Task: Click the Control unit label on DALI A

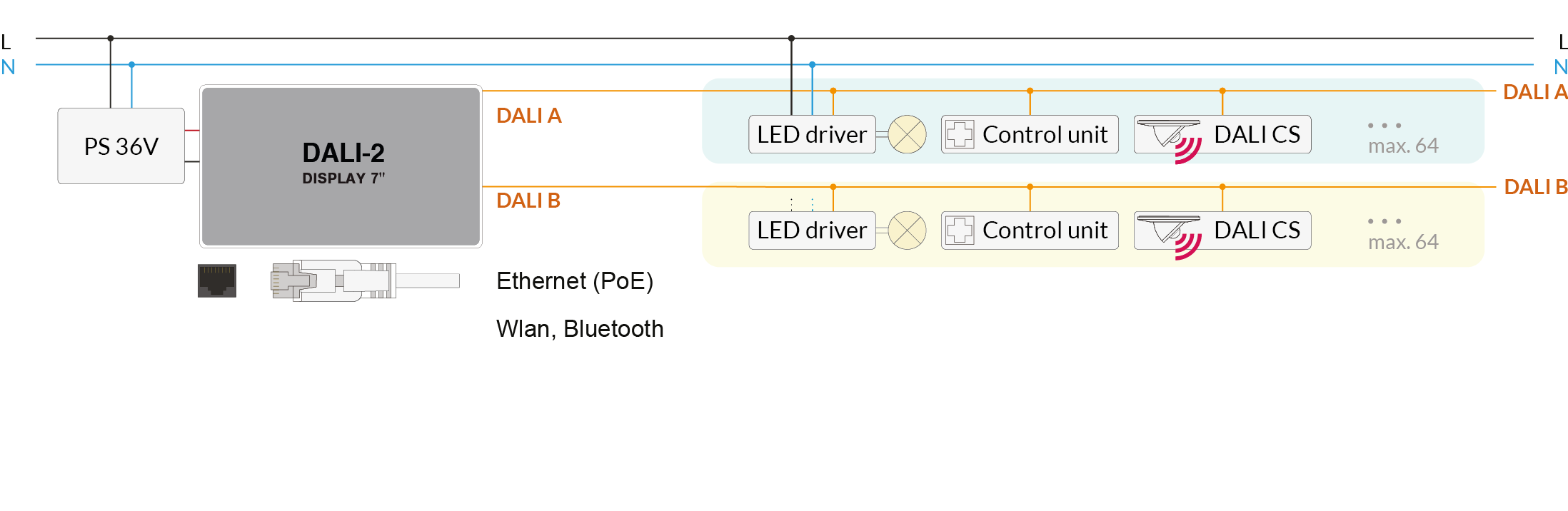Action: coord(1045,134)
